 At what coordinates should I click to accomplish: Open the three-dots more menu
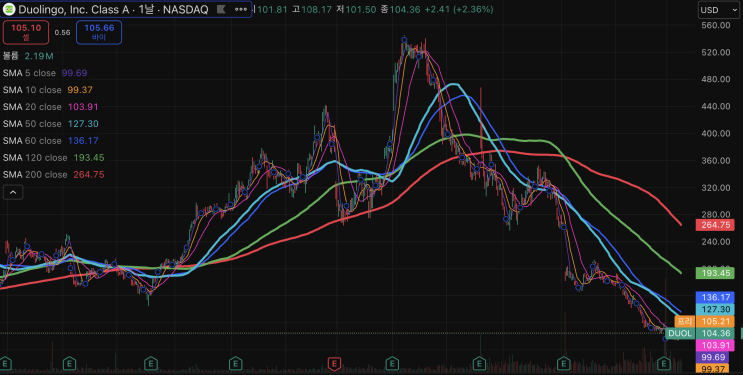click(x=241, y=9)
